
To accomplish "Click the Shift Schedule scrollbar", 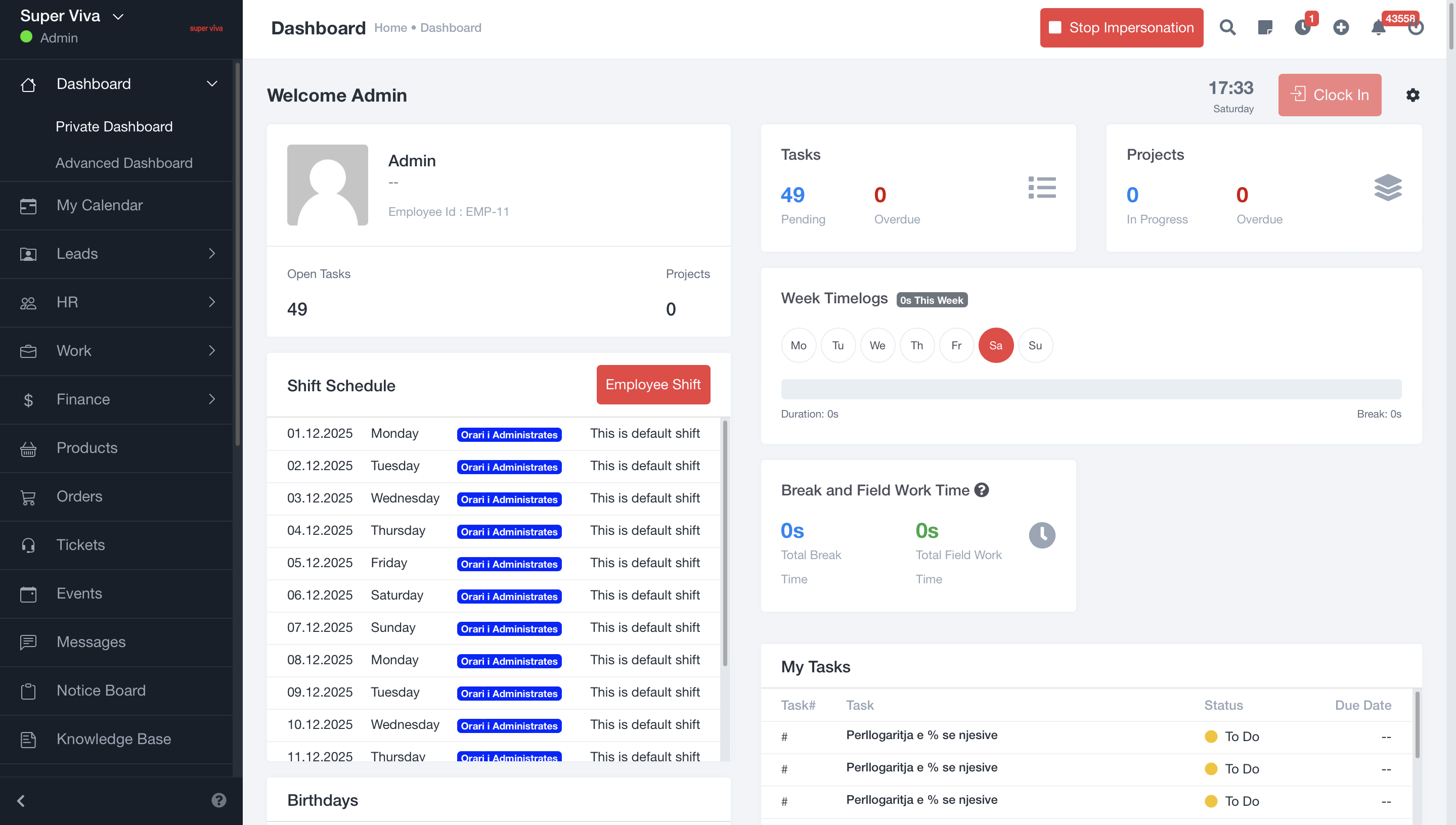I will [x=724, y=544].
